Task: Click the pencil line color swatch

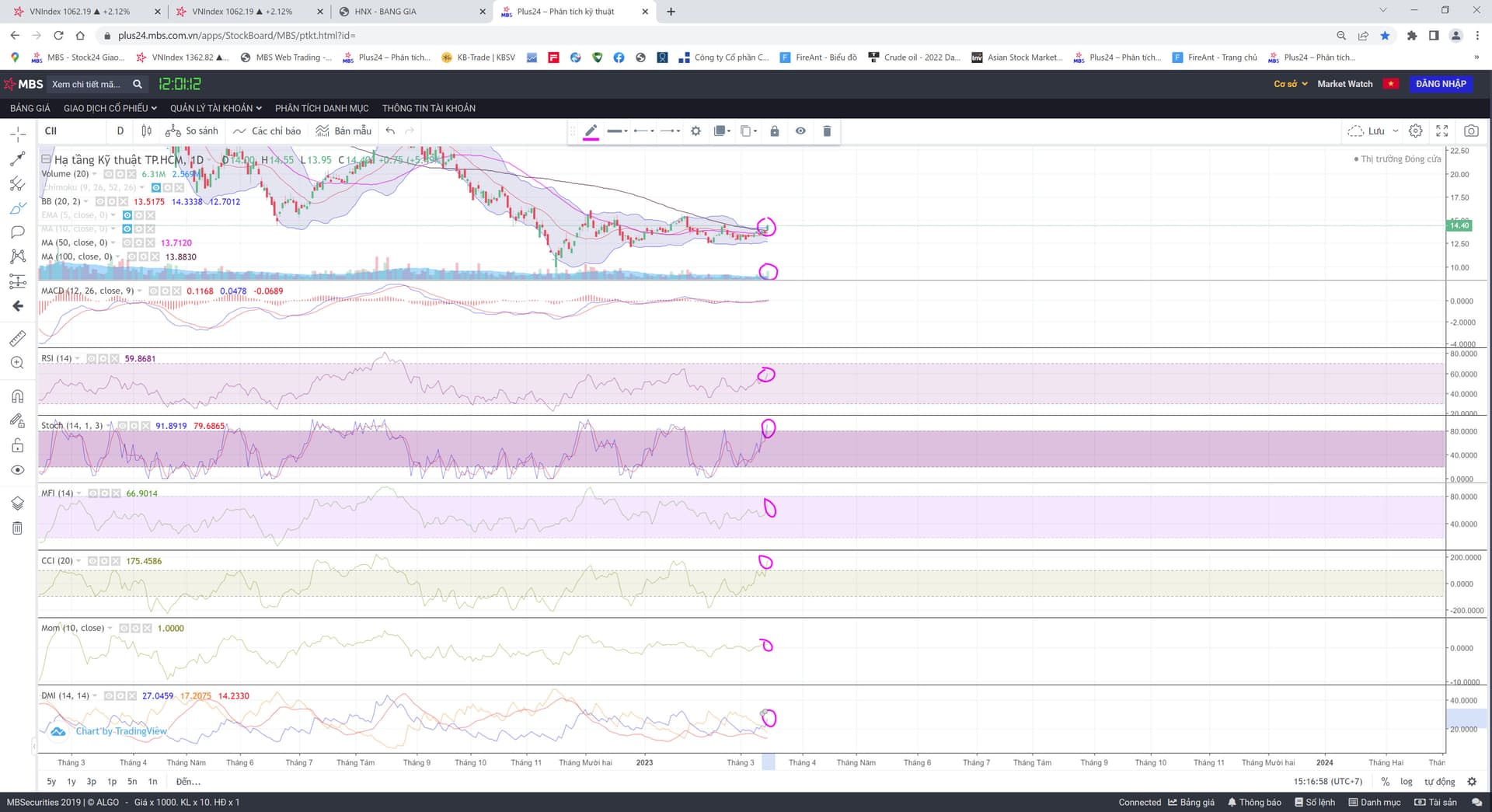Action: coord(591,132)
